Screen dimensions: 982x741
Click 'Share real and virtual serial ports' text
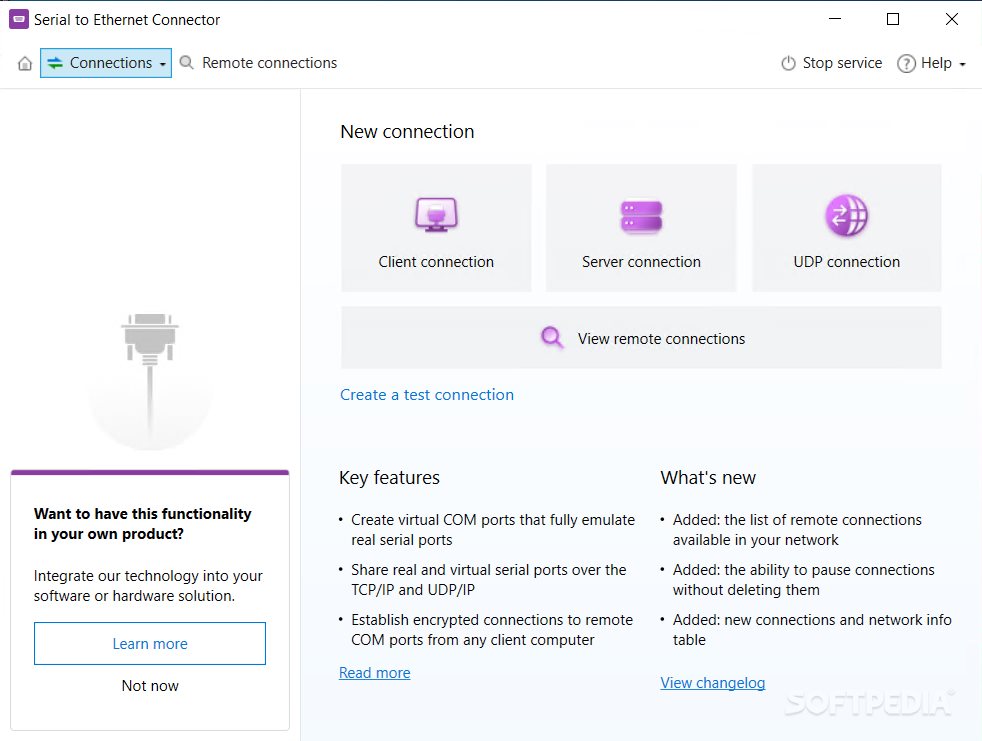click(x=488, y=579)
